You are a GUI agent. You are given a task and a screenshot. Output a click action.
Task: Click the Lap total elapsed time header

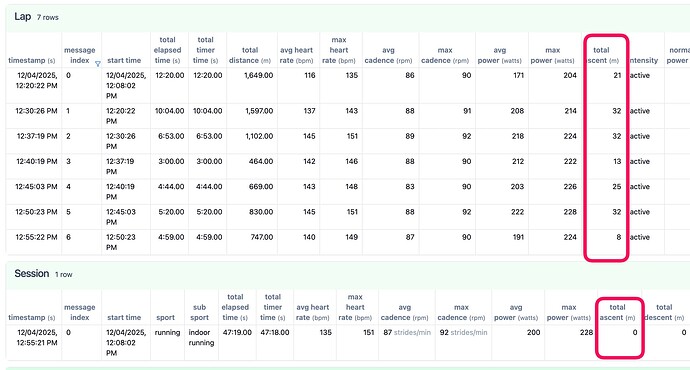[167, 50]
